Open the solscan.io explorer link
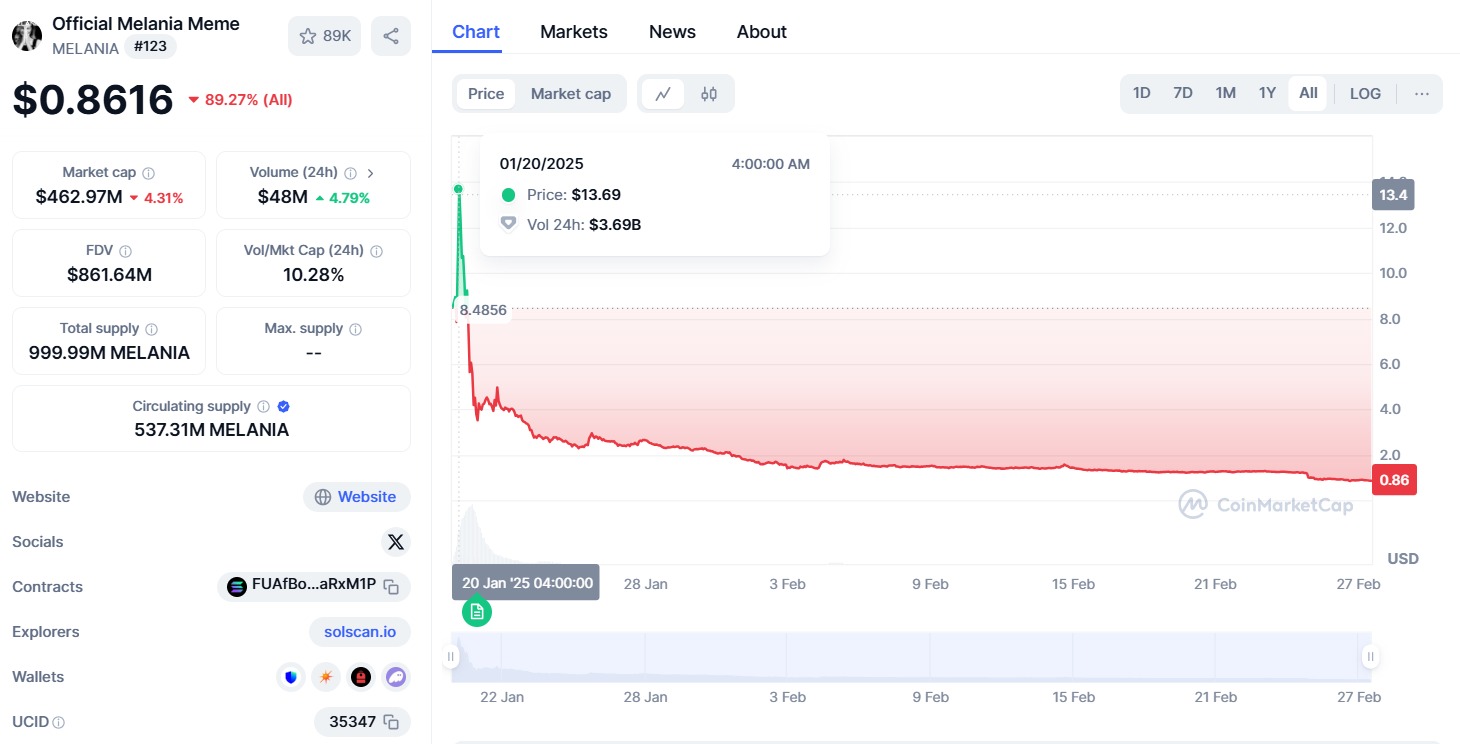This screenshot has height=744, width=1460. pyautogui.click(x=360, y=632)
